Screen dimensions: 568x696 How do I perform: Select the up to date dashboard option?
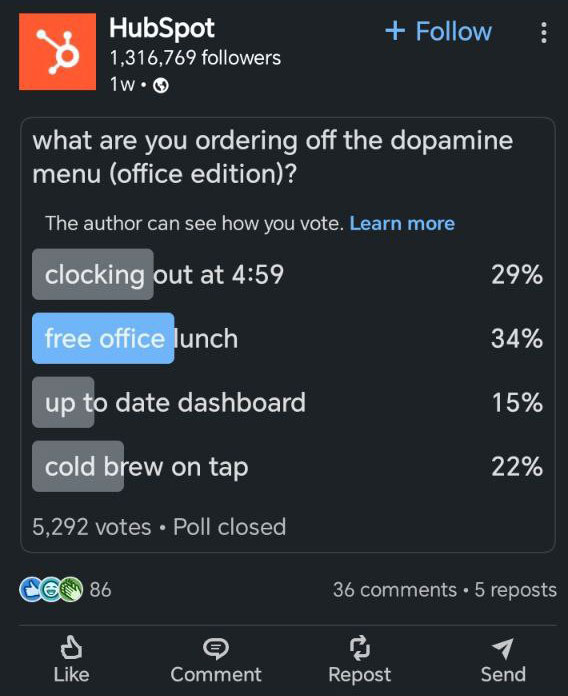[x=287, y=402]
